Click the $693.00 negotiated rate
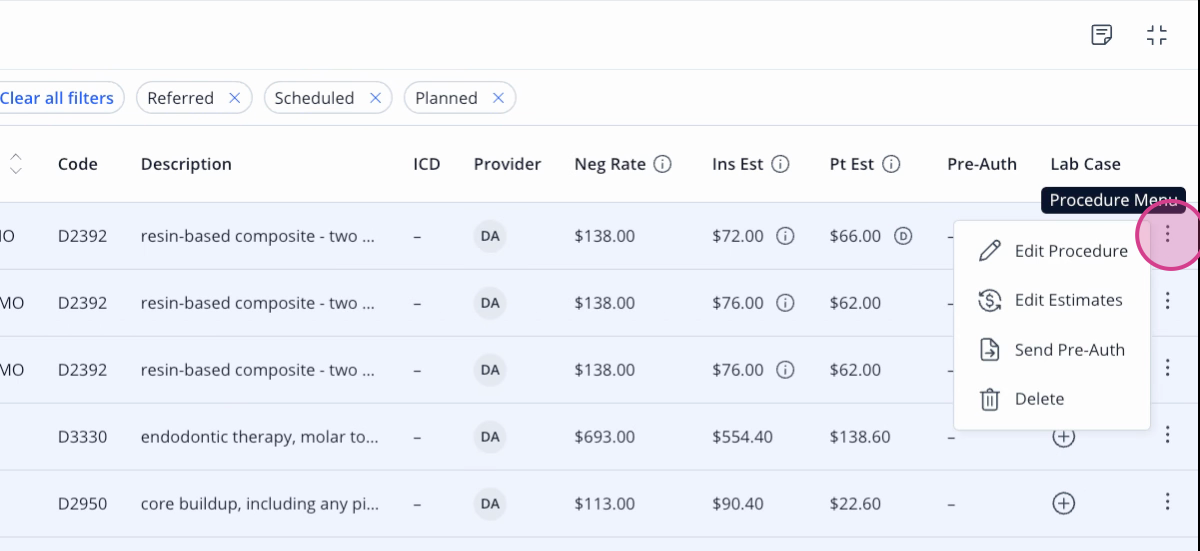The height and width of the screenshot is (551, 1200). click(604, 437)
